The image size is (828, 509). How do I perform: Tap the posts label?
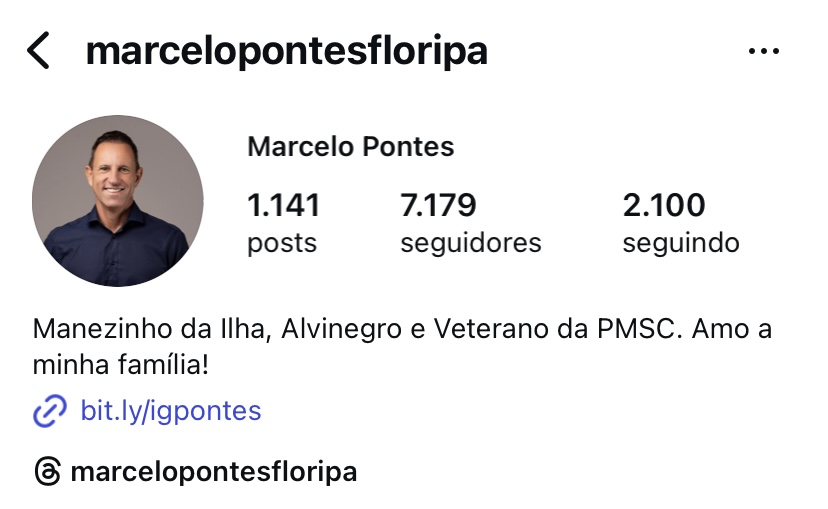(x=282, y=243)
